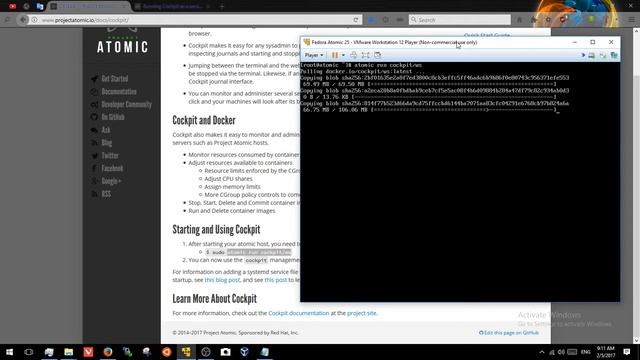Open the Windows Start menu
Viewport: 640px width, 360px height.
point(9,352)
